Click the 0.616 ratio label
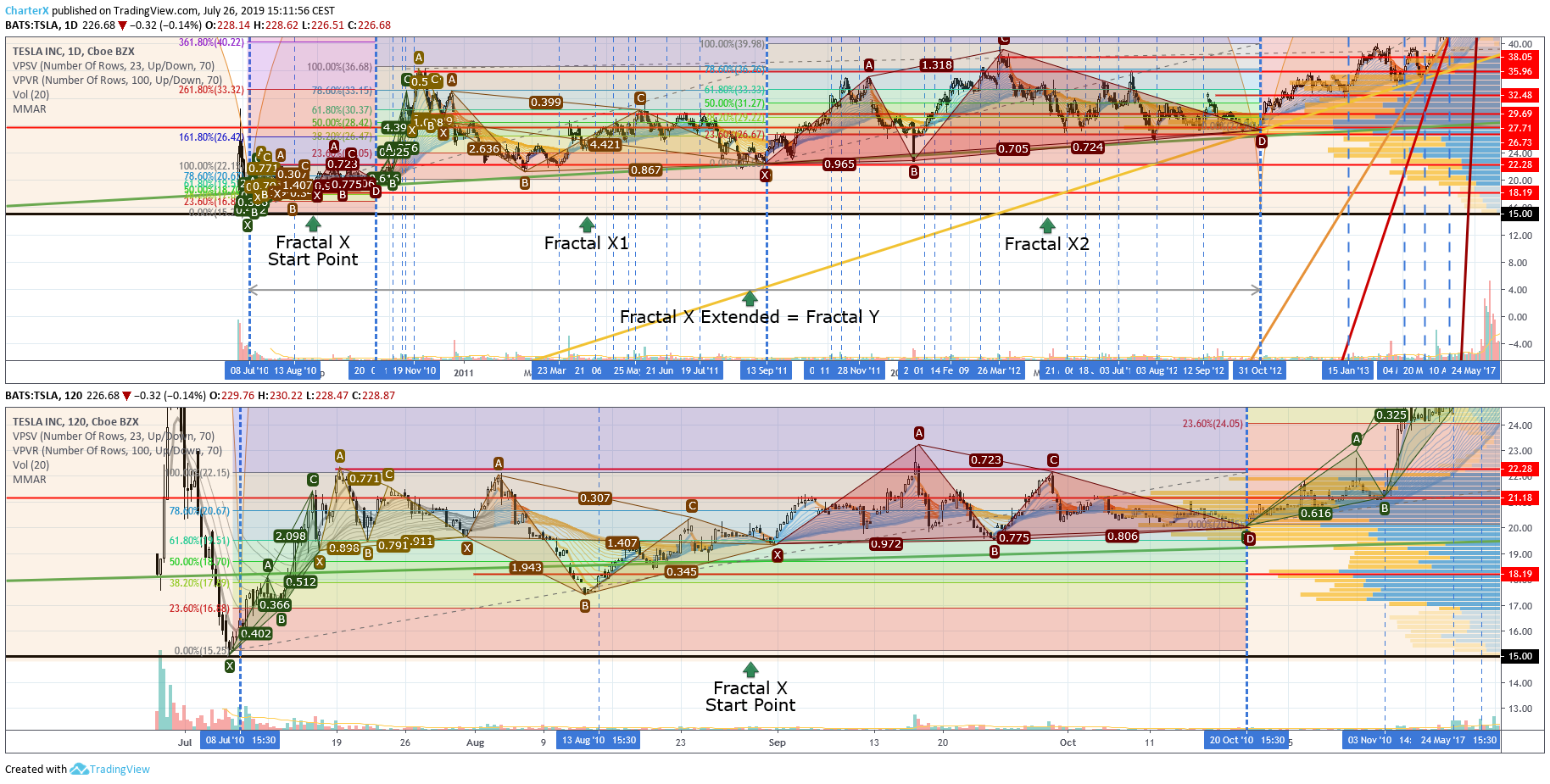Viewport: 1550px width, 784px height. tap(1316, 514)
